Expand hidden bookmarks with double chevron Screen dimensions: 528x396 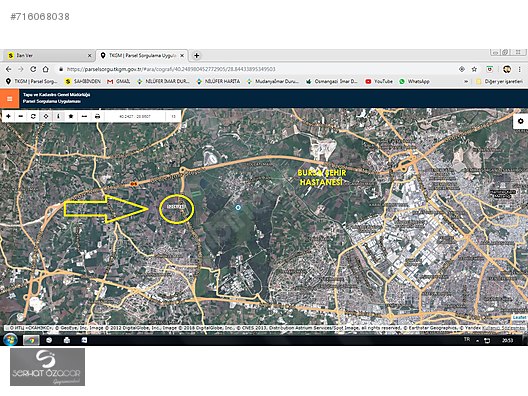coord(466,81)
